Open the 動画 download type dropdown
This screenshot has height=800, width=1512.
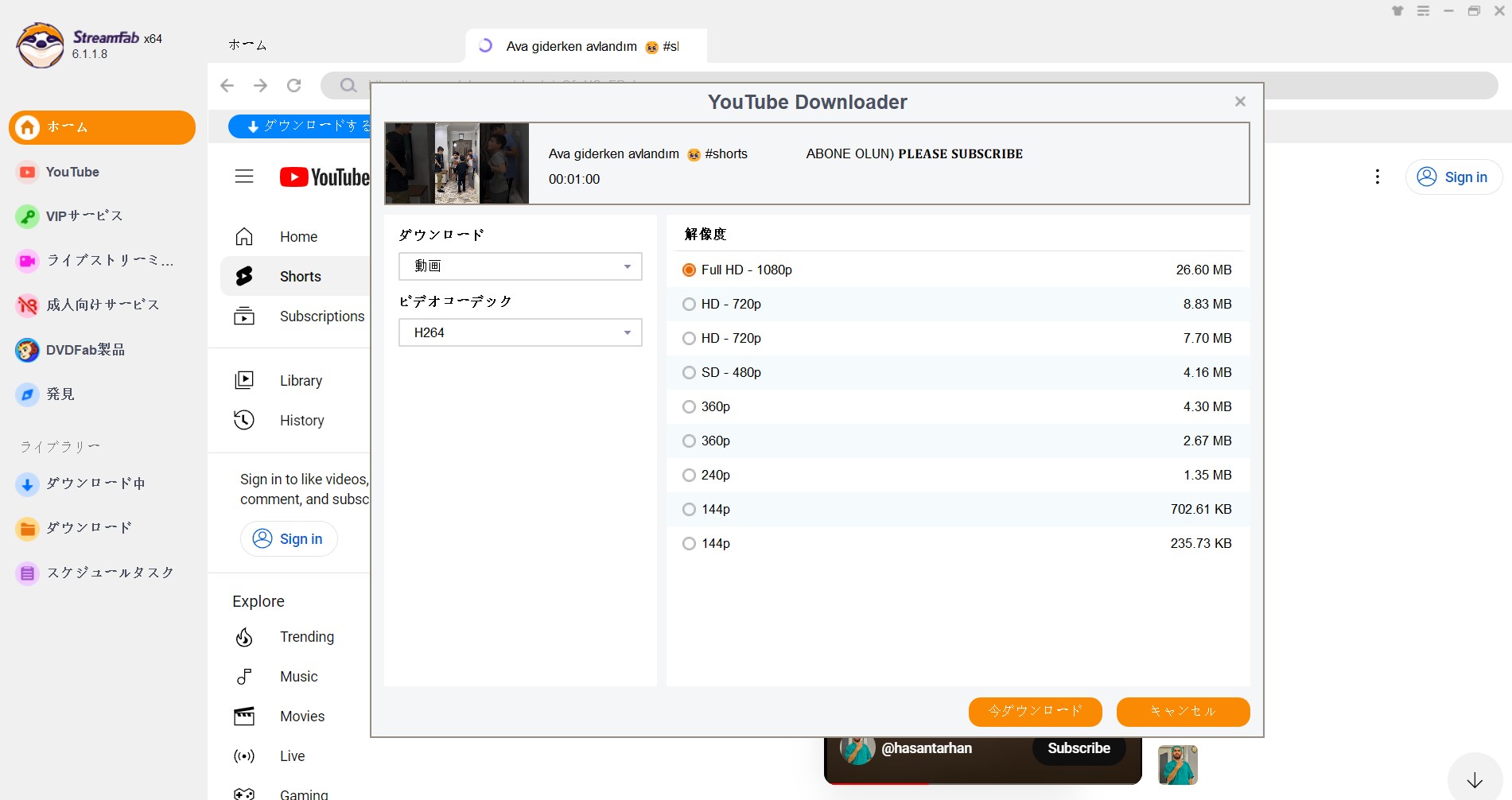tap(520, 266)
